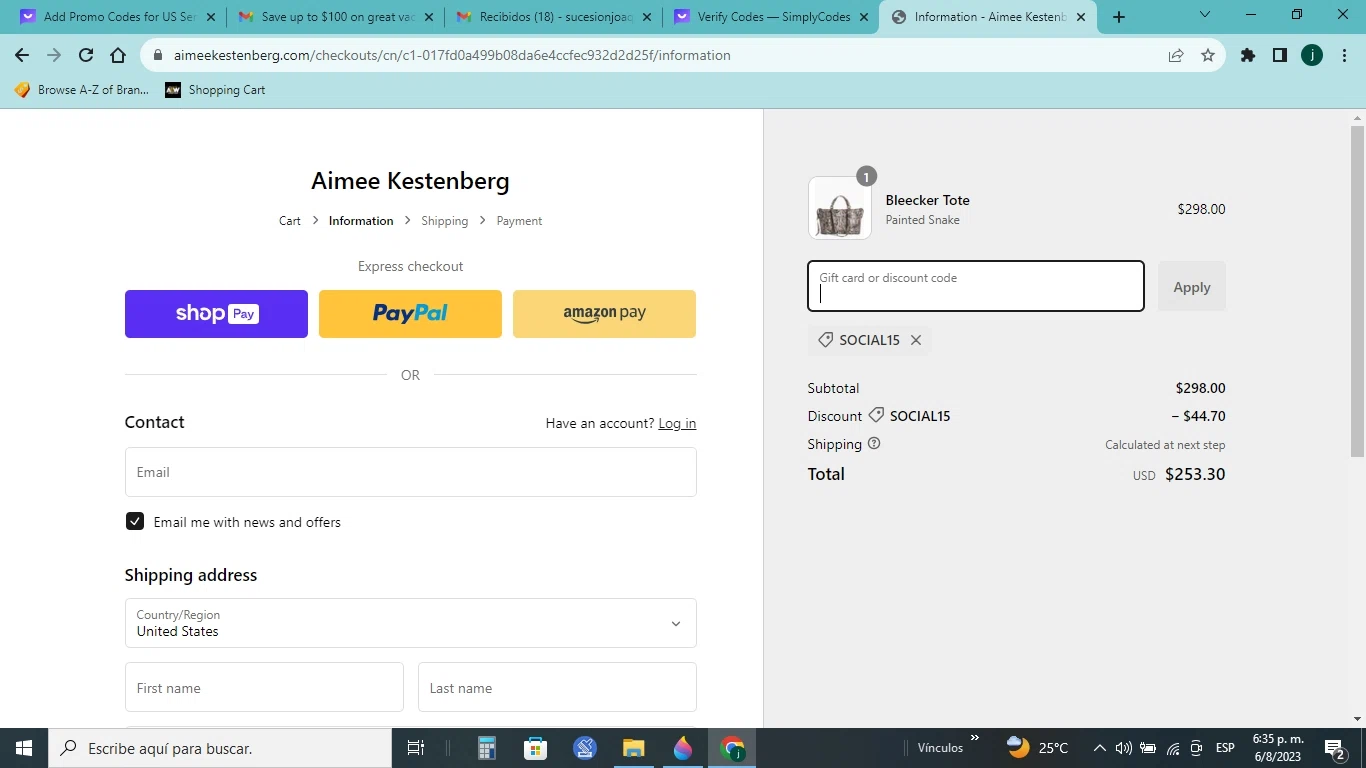Open the taskbar clock showing 6:35 p. m.

pyautogui.click(x=1278, y=748)
